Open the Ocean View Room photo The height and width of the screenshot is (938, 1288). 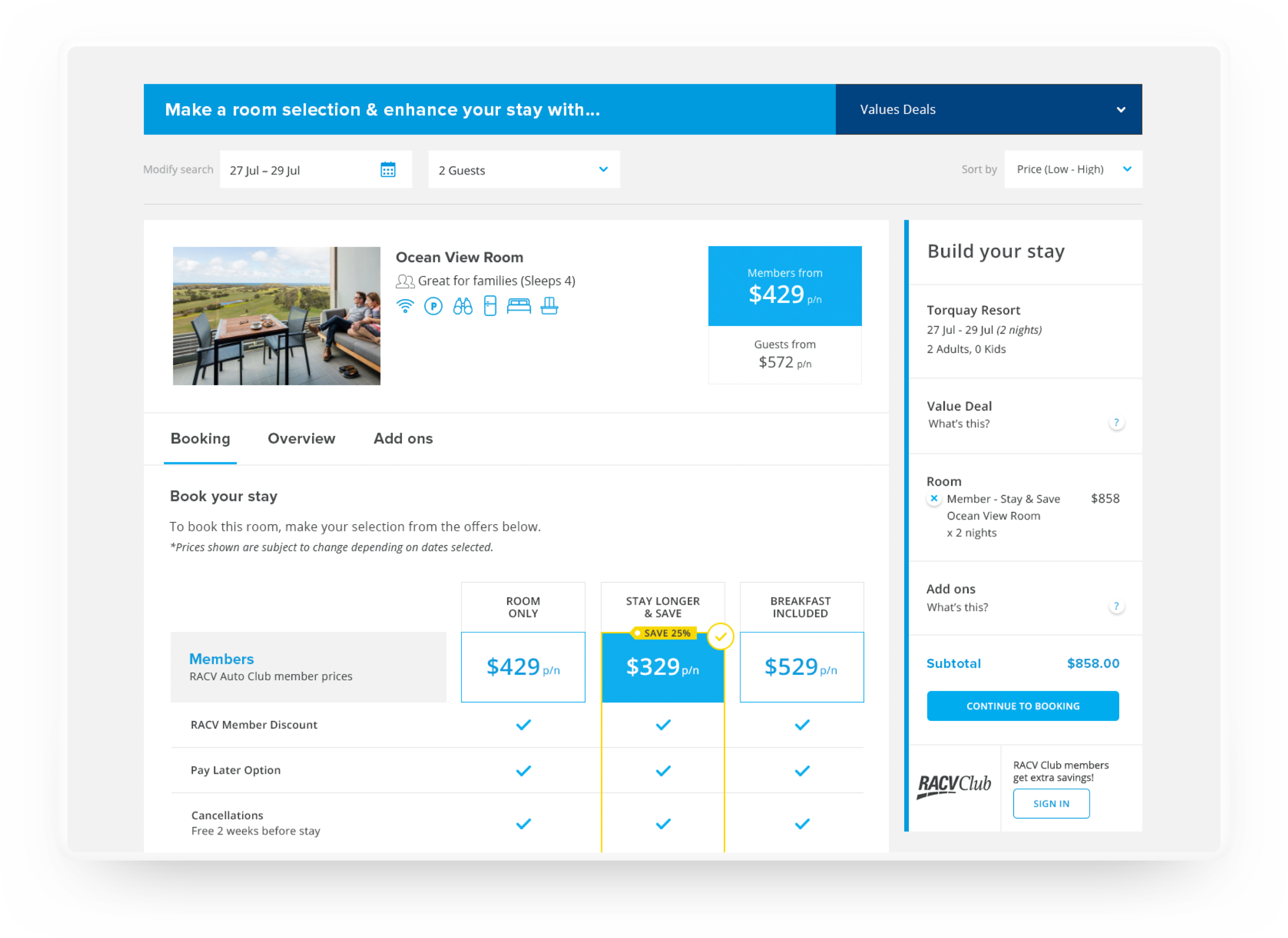coord(277,316)
